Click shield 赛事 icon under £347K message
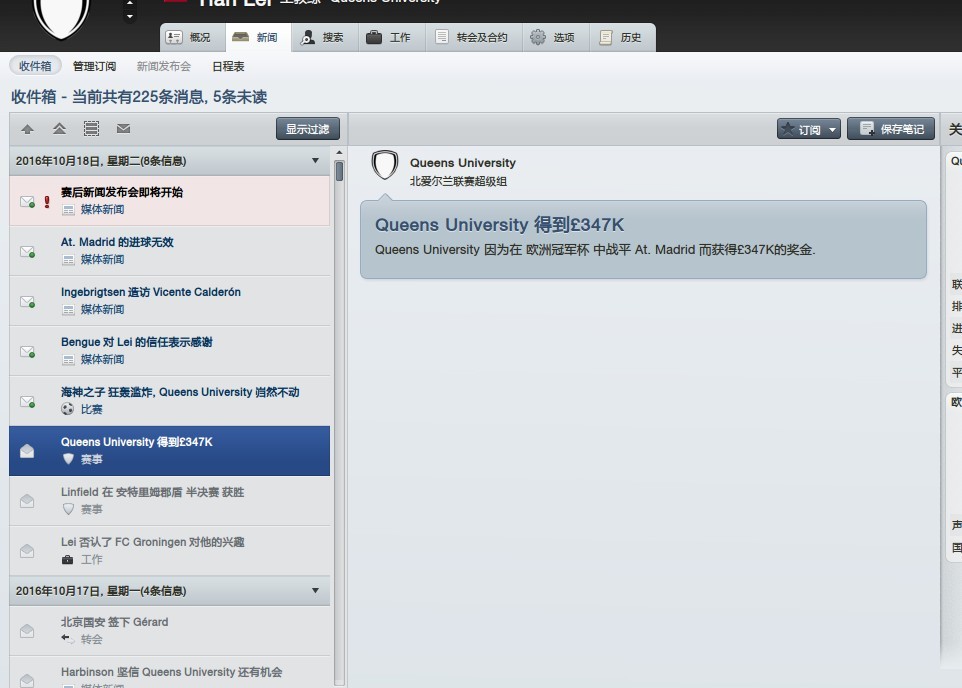962x688 pixels. point(68,459)
